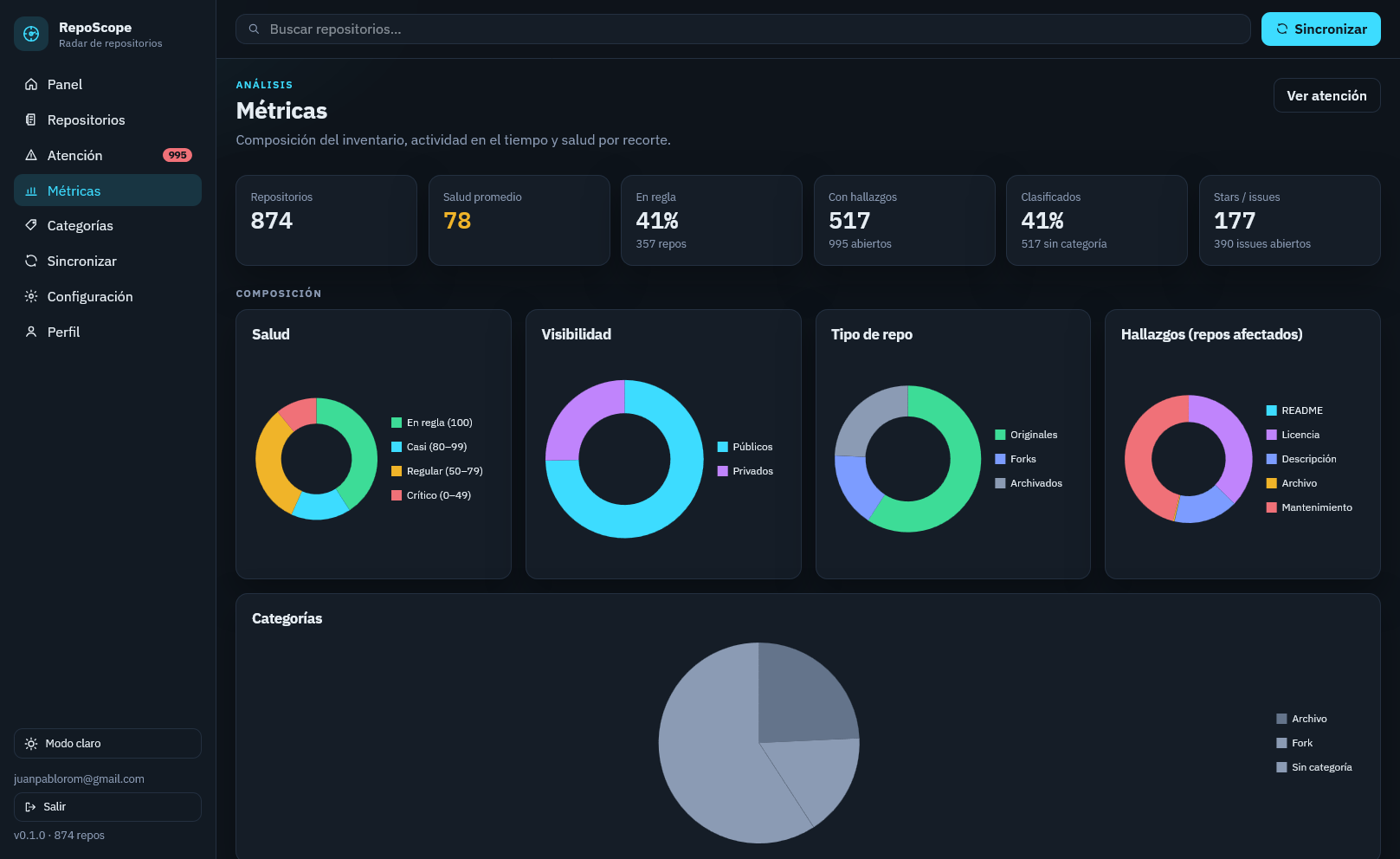Click the red 995 badge on Atención

pyautogui.click(x=177, y=156)
